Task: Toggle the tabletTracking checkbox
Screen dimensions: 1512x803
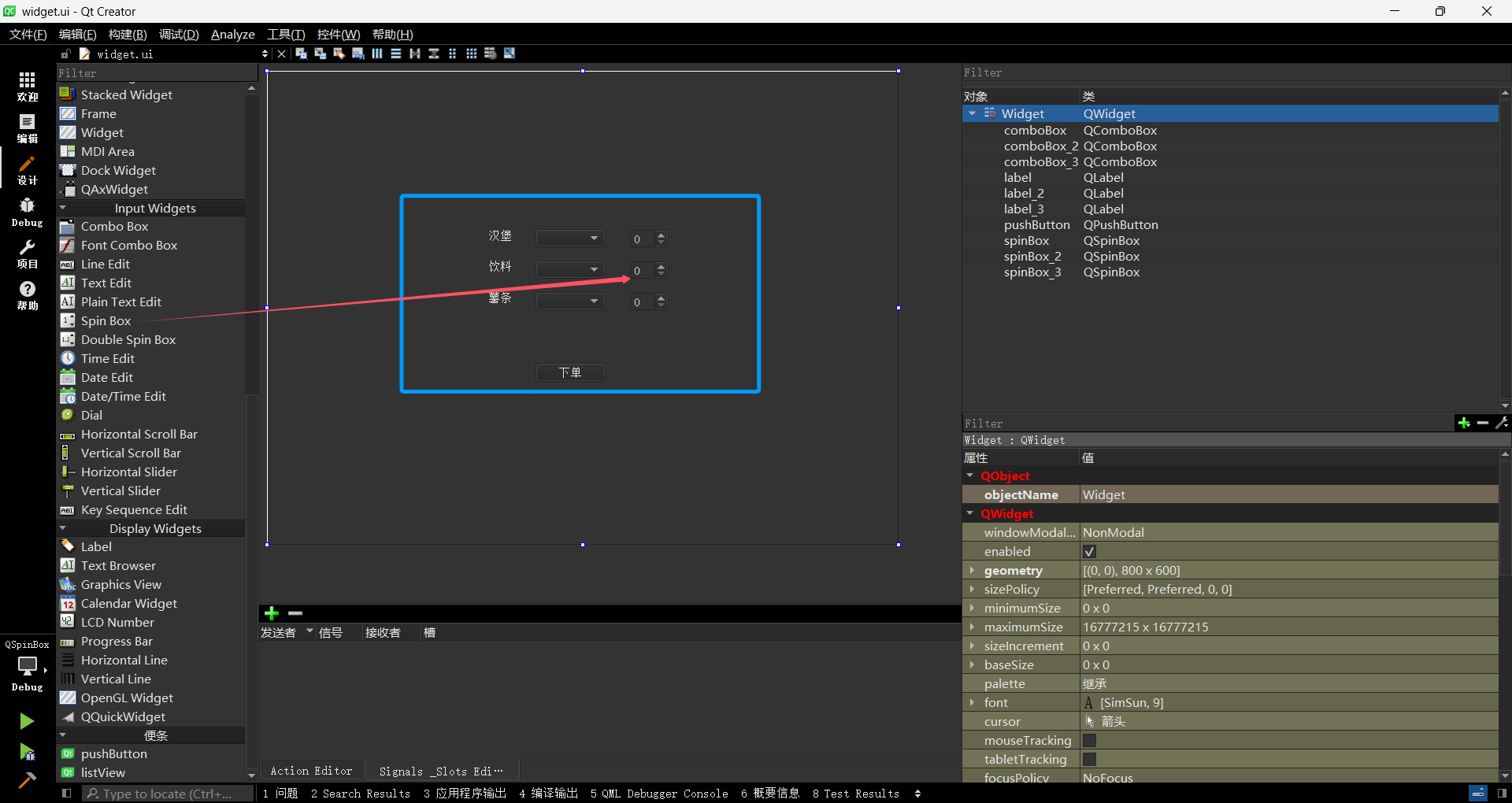Action: pyautogui.click(x=1090, y=760)
